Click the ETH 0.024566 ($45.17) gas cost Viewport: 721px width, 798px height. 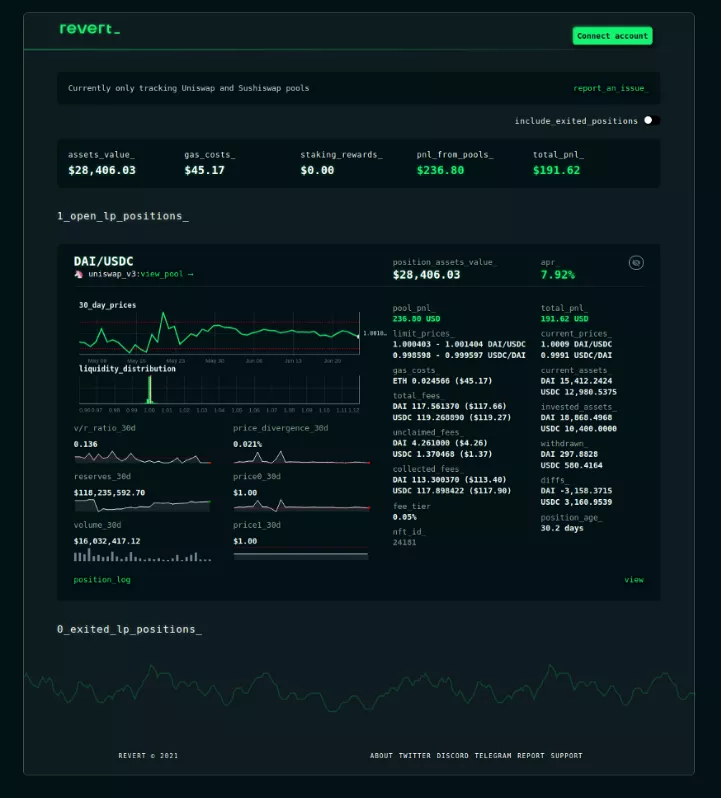click(x=442, y=381)
